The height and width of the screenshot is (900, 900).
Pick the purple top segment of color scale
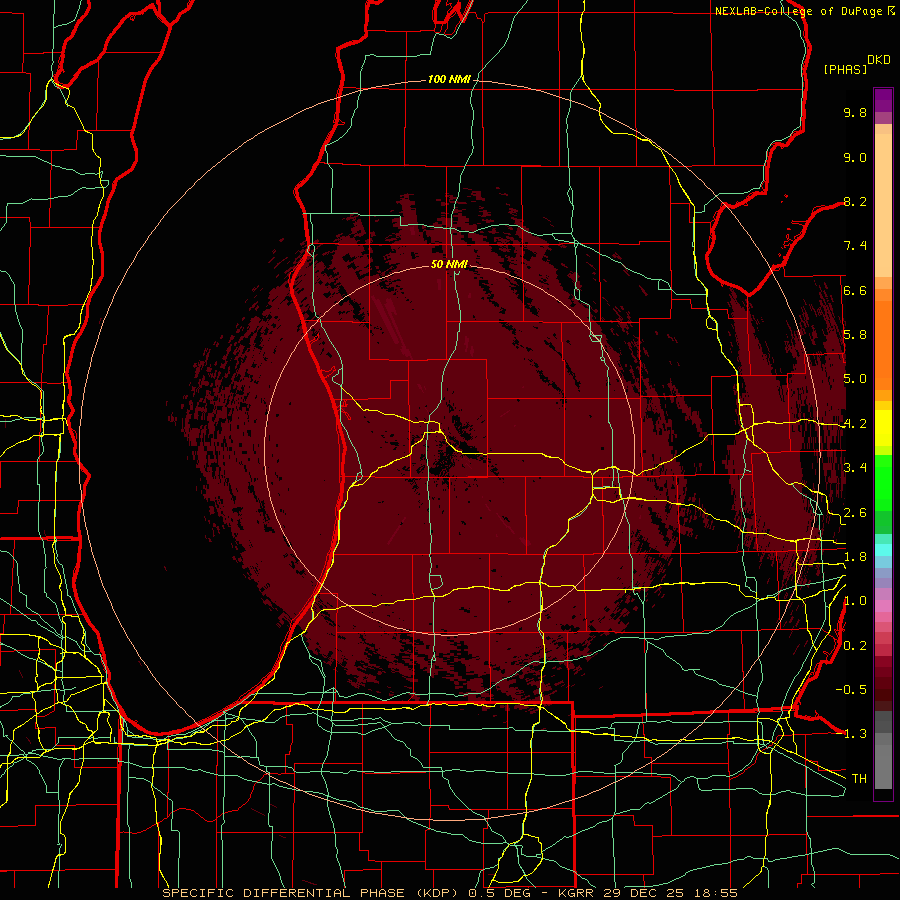883,100
